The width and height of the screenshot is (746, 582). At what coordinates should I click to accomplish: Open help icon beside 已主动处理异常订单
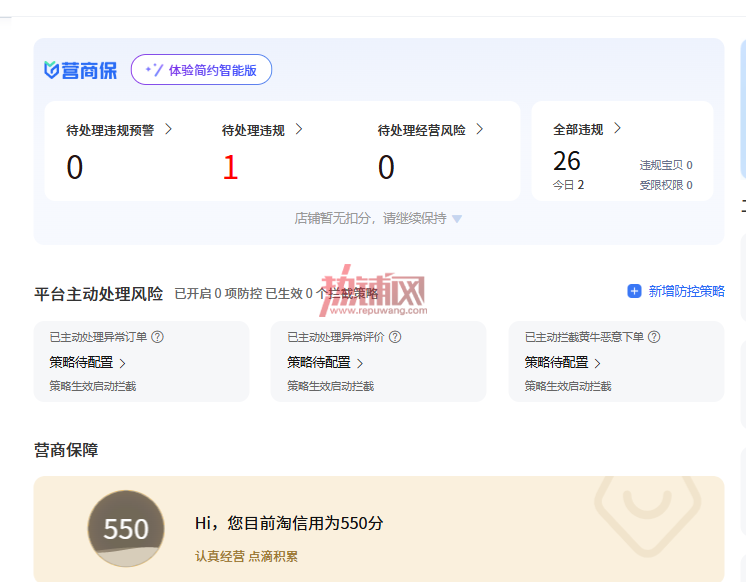click(157, 337)
